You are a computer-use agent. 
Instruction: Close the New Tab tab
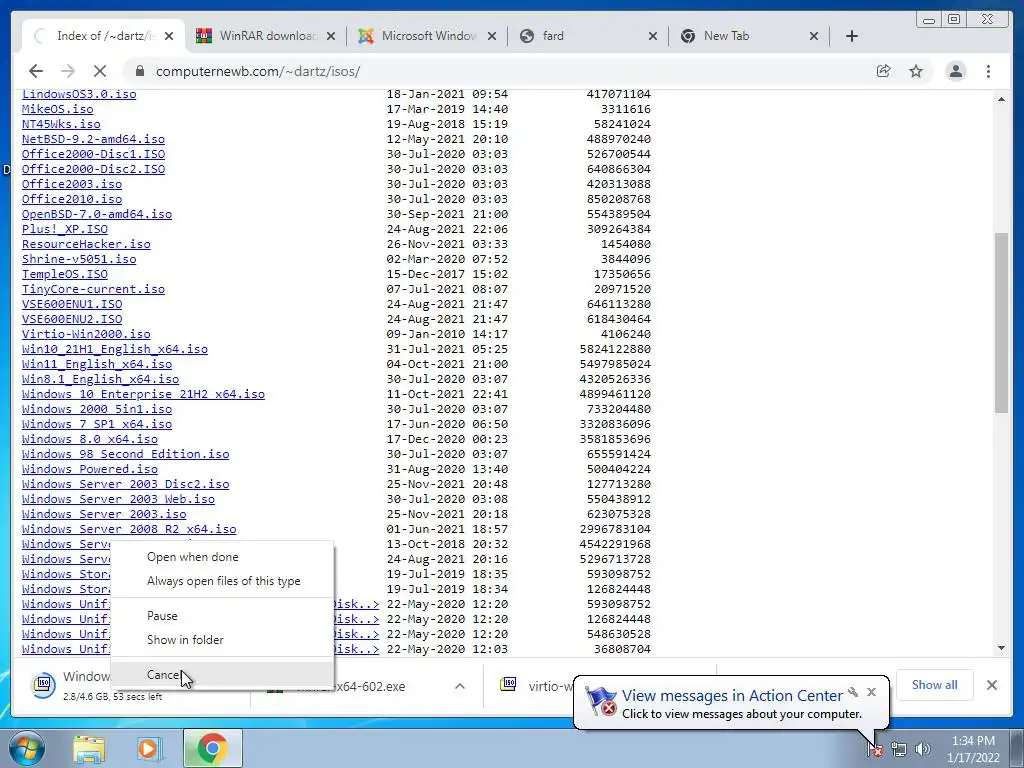814,36
